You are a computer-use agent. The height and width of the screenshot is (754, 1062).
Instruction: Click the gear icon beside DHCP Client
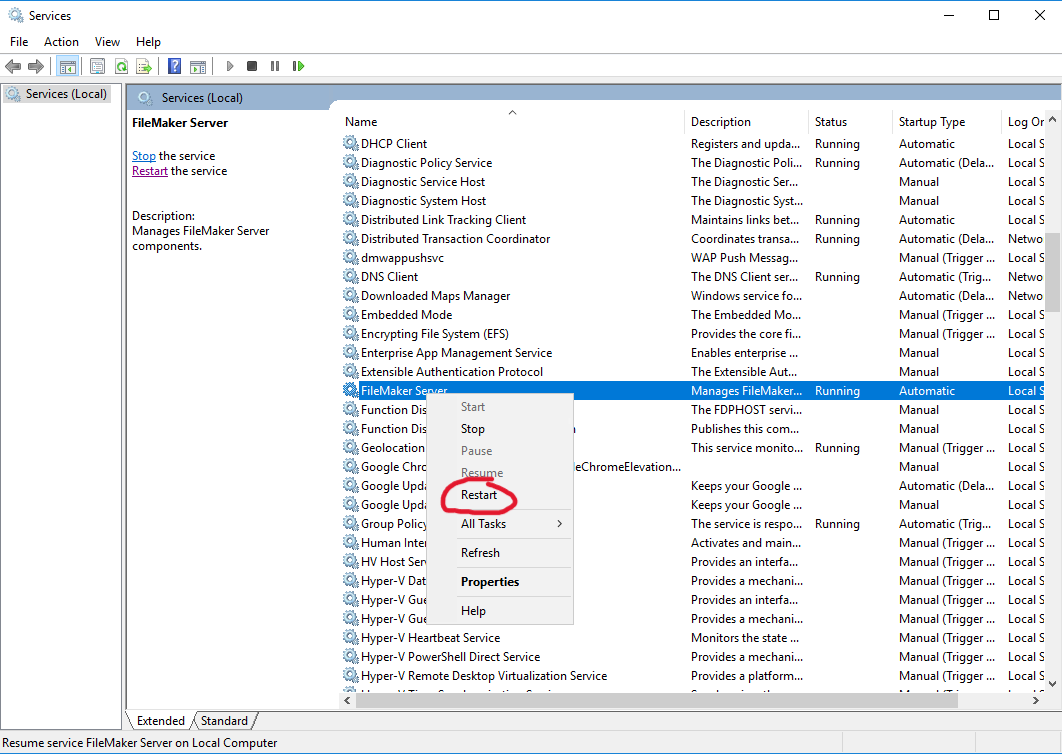(350, 143)
